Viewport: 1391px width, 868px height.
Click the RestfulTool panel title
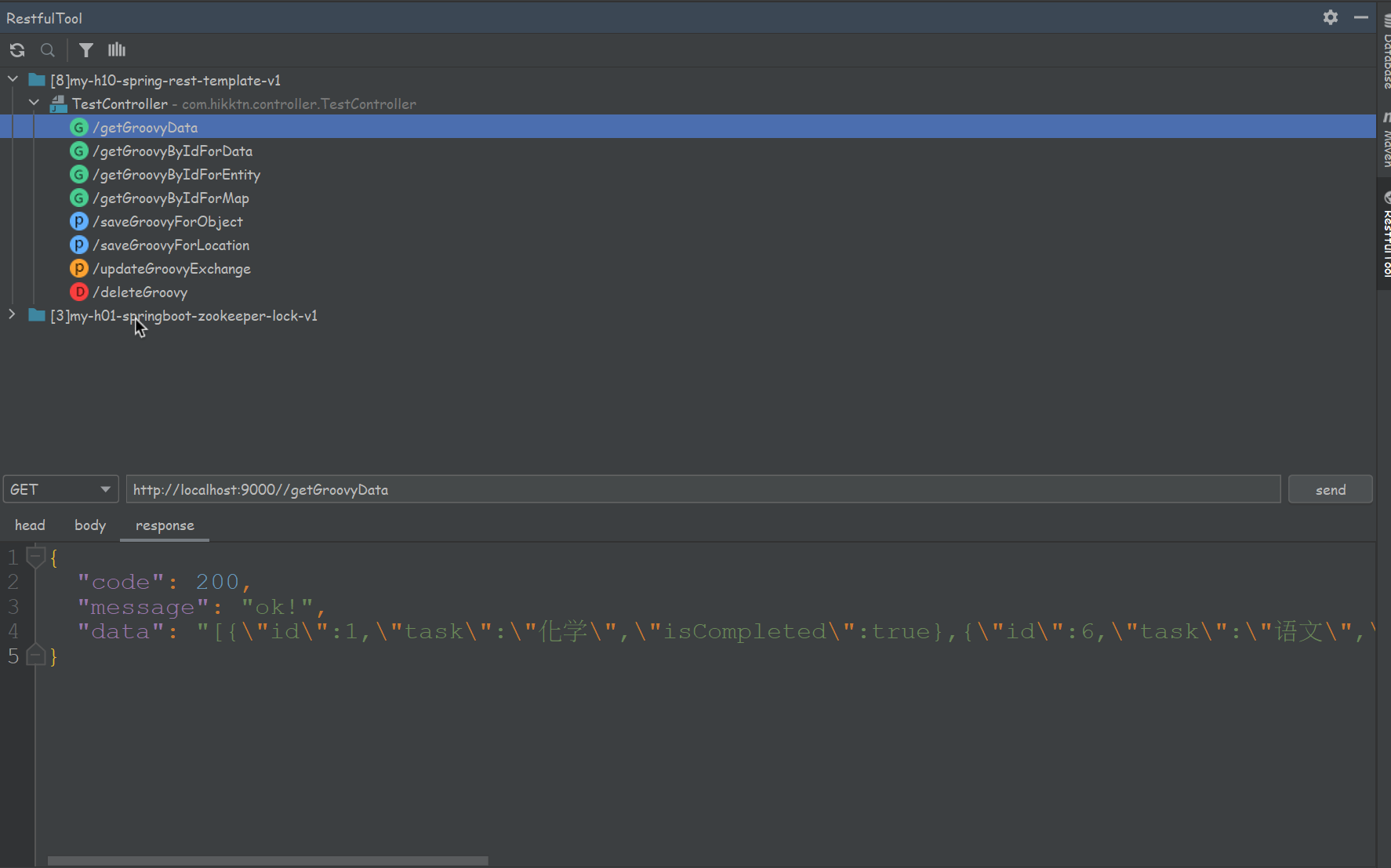[x=44, y=18]
